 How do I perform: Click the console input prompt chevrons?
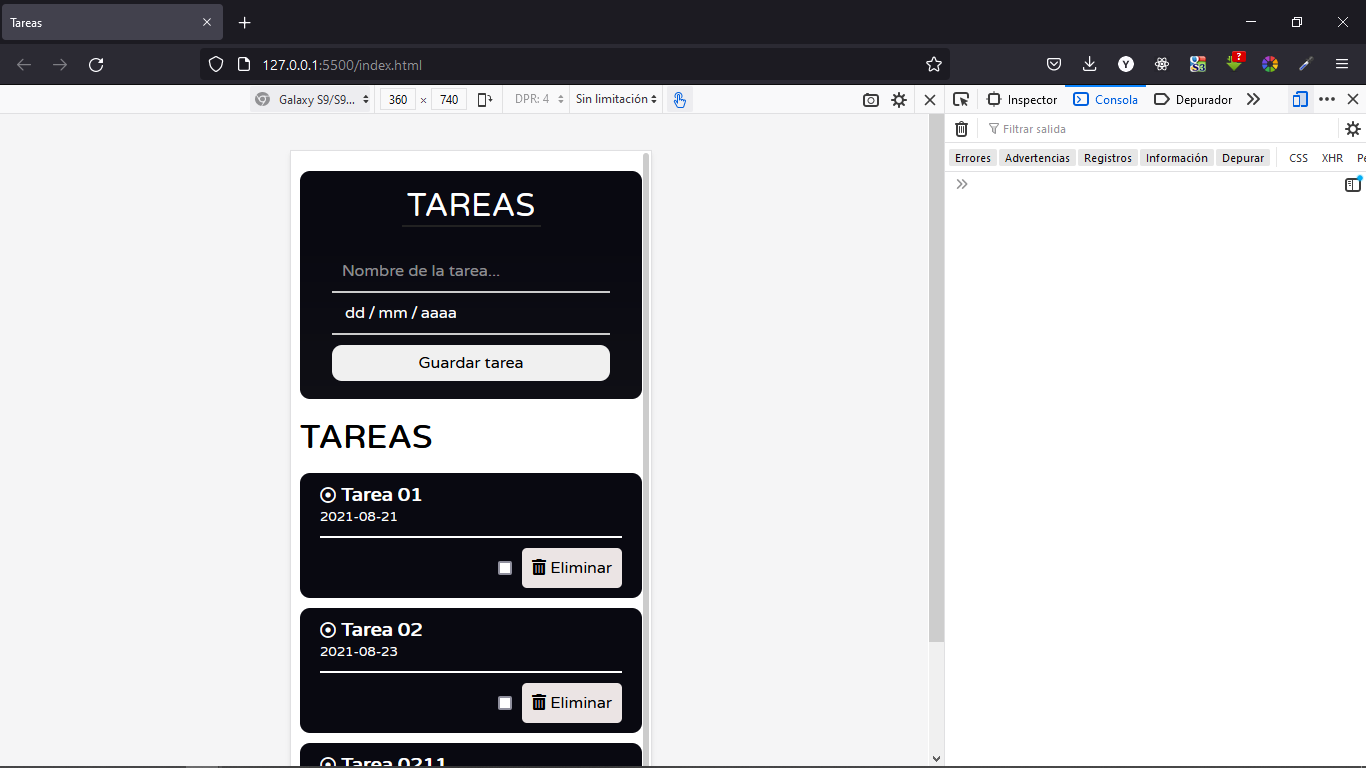(x=961, y=184)
